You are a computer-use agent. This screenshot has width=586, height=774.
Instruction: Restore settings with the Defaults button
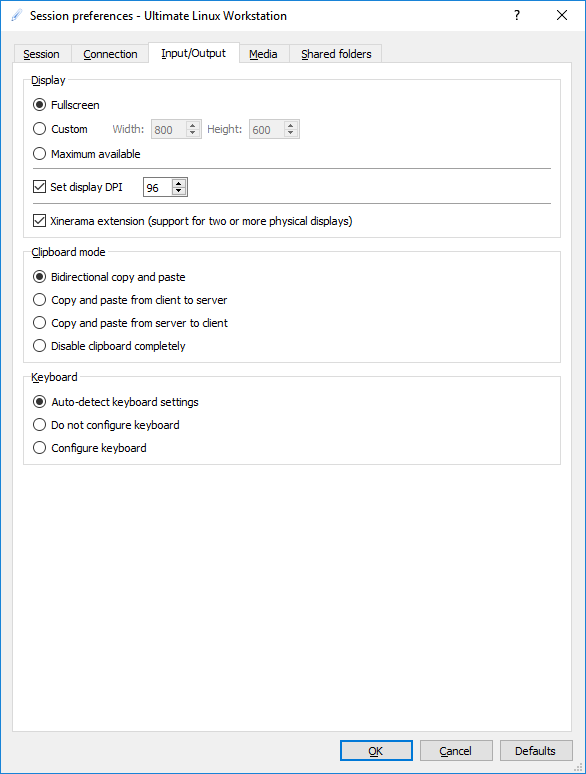pos(536,751)
